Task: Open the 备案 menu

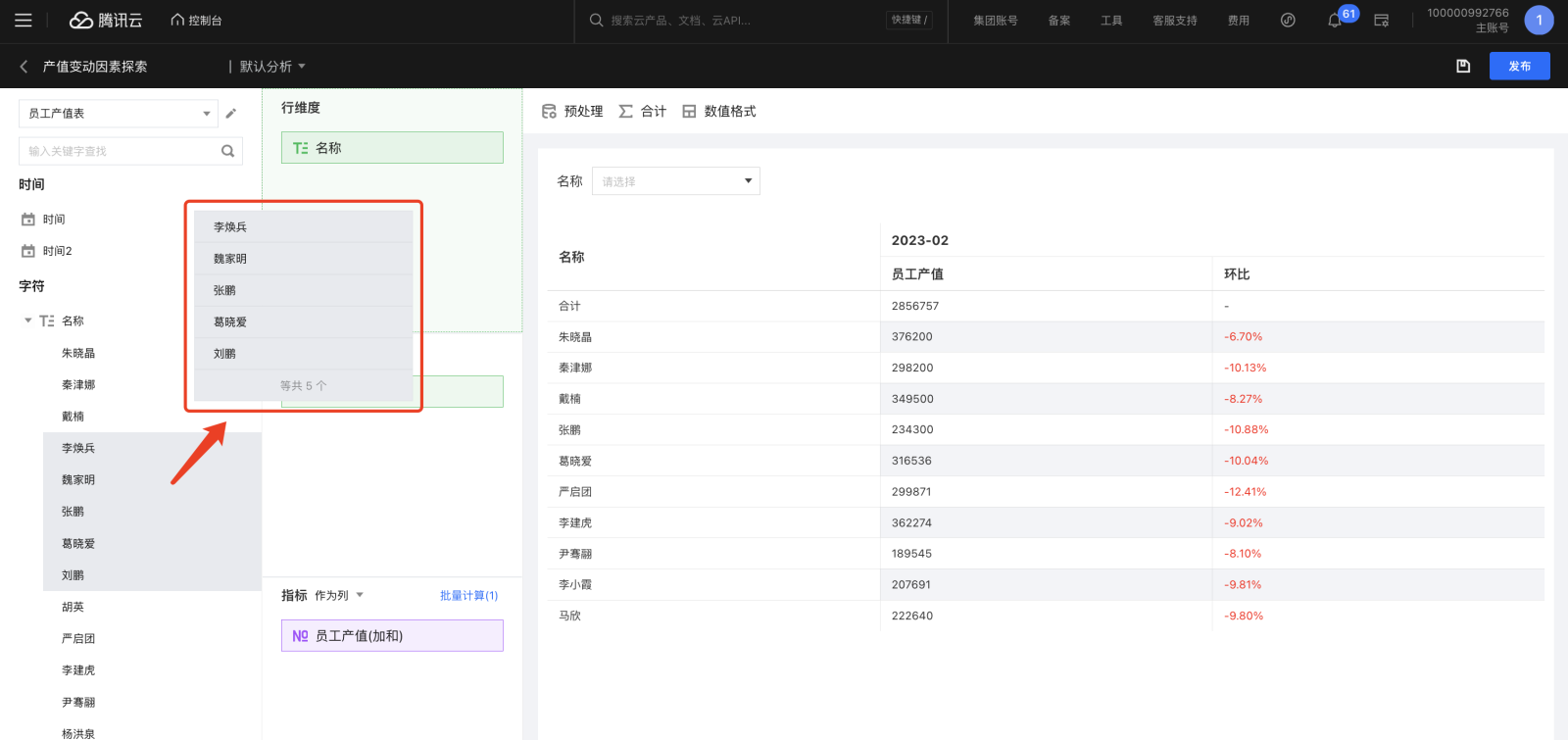Action: pos(1059,21)
